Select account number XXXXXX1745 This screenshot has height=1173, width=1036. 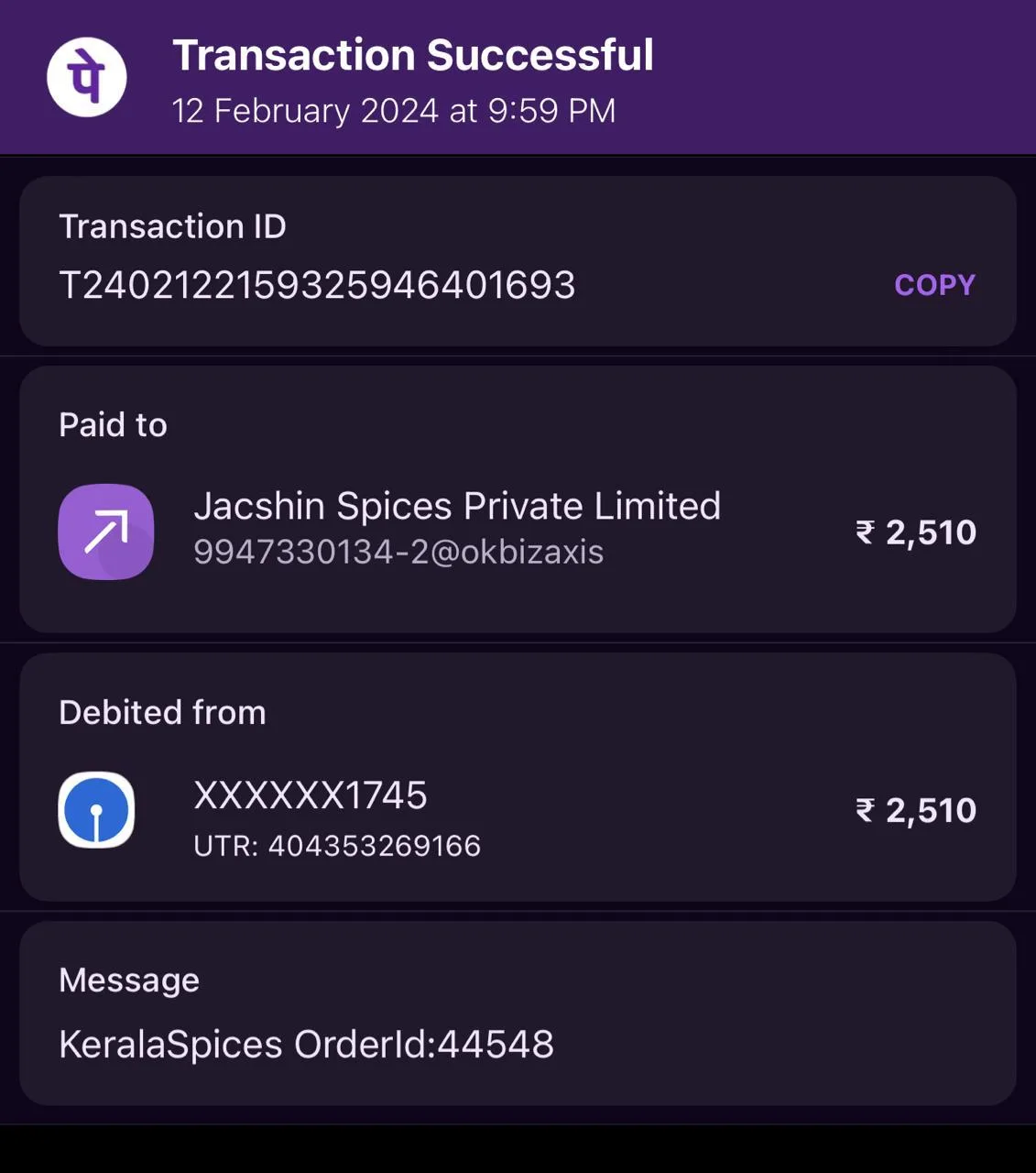click(311, 795)
